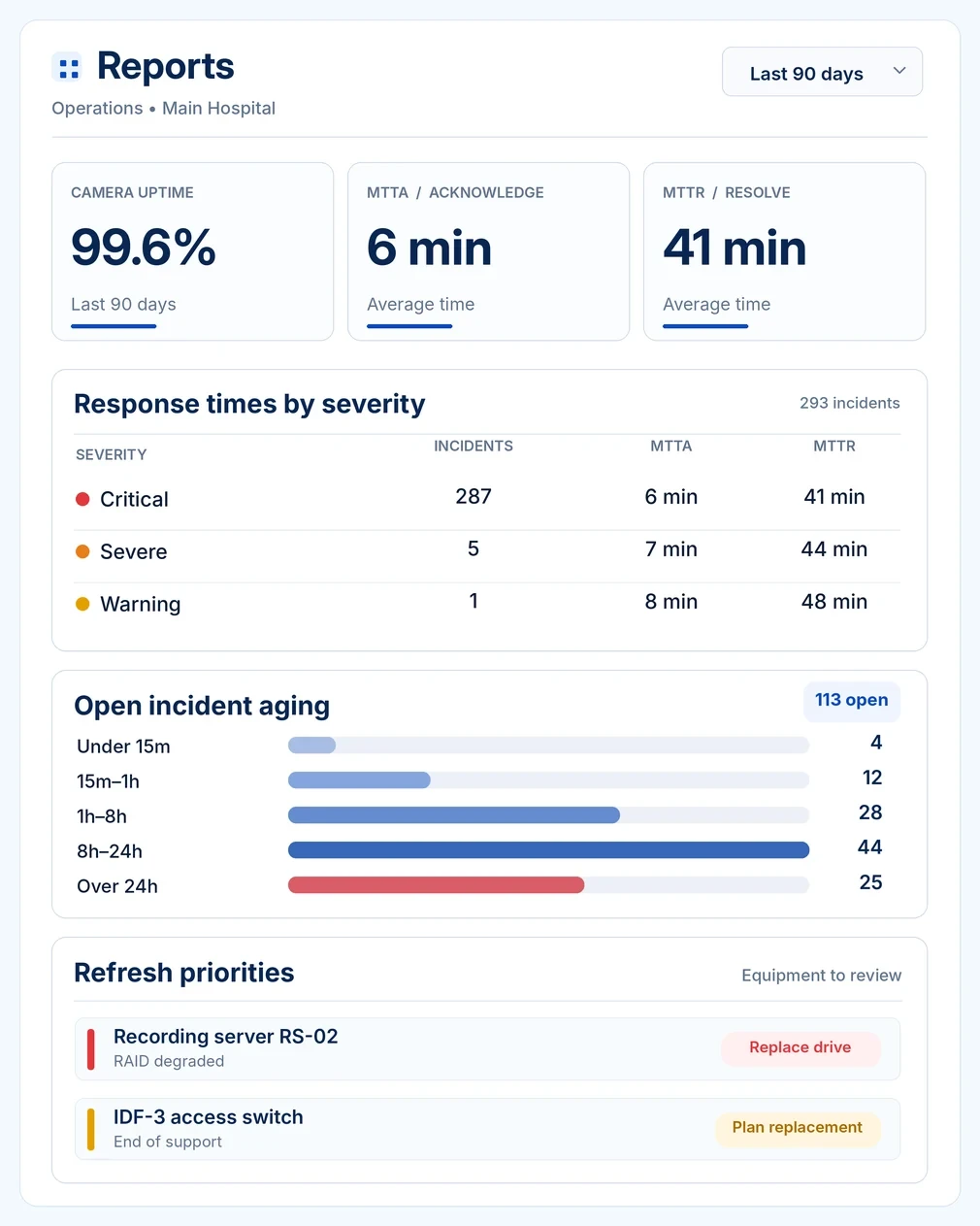Screen dimensions: 980x1226
Task: Click the MTTA column header
Action: click(671, 447)
